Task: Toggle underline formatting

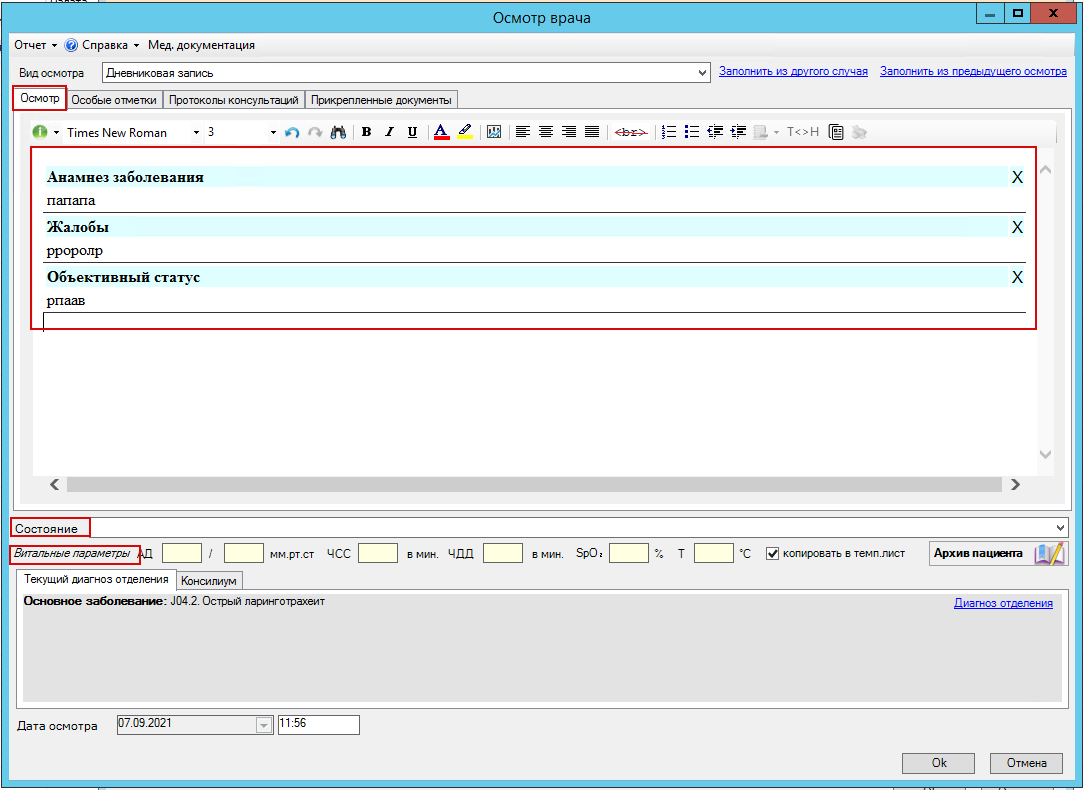Action: click(x=412, y=132)
